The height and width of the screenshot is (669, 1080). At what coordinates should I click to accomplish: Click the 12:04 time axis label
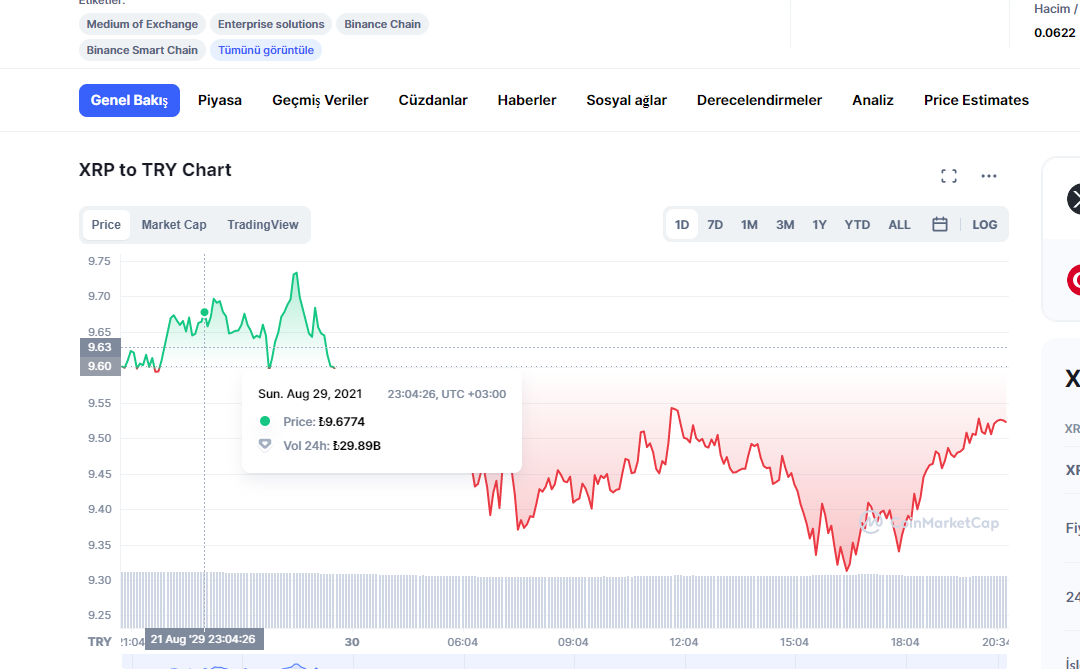click(x=683, y=642)
